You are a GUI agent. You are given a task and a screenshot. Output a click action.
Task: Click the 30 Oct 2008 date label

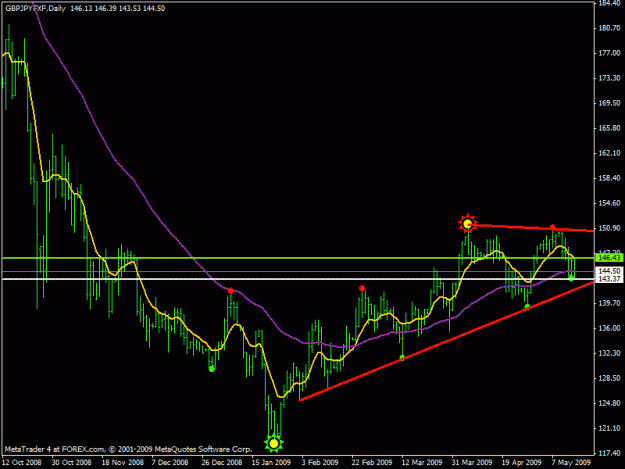click(x=71, y=462)
